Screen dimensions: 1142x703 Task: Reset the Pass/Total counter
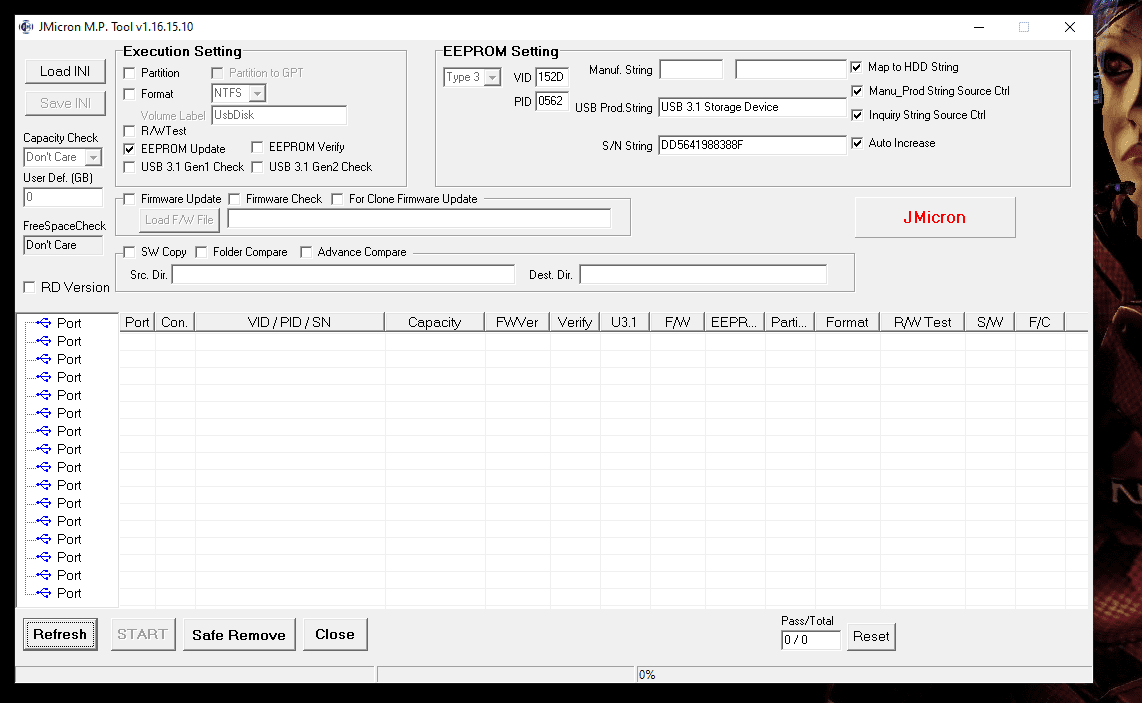point(871,637)
